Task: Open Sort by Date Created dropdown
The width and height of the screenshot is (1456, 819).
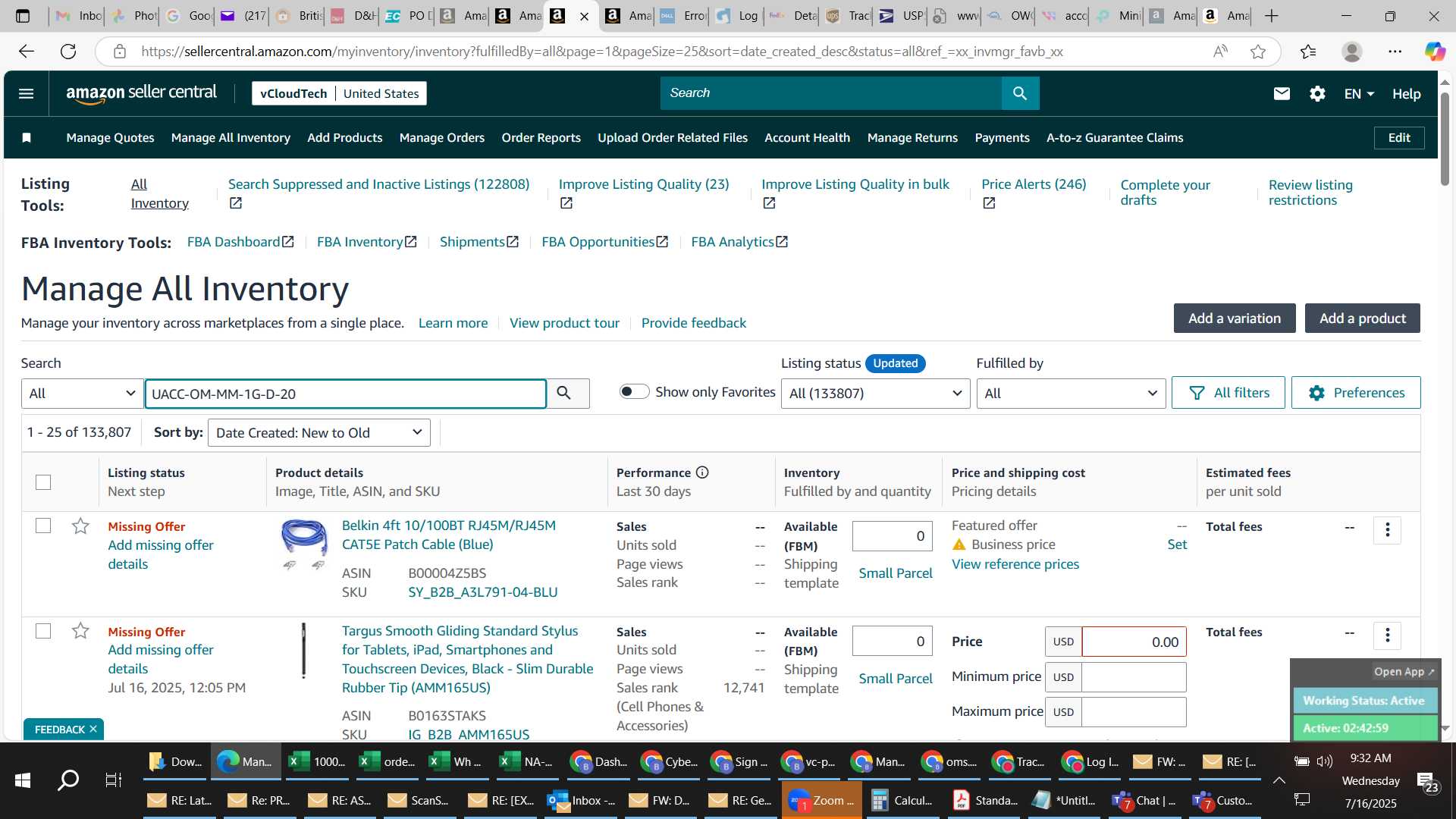Action: coord(318,432)
